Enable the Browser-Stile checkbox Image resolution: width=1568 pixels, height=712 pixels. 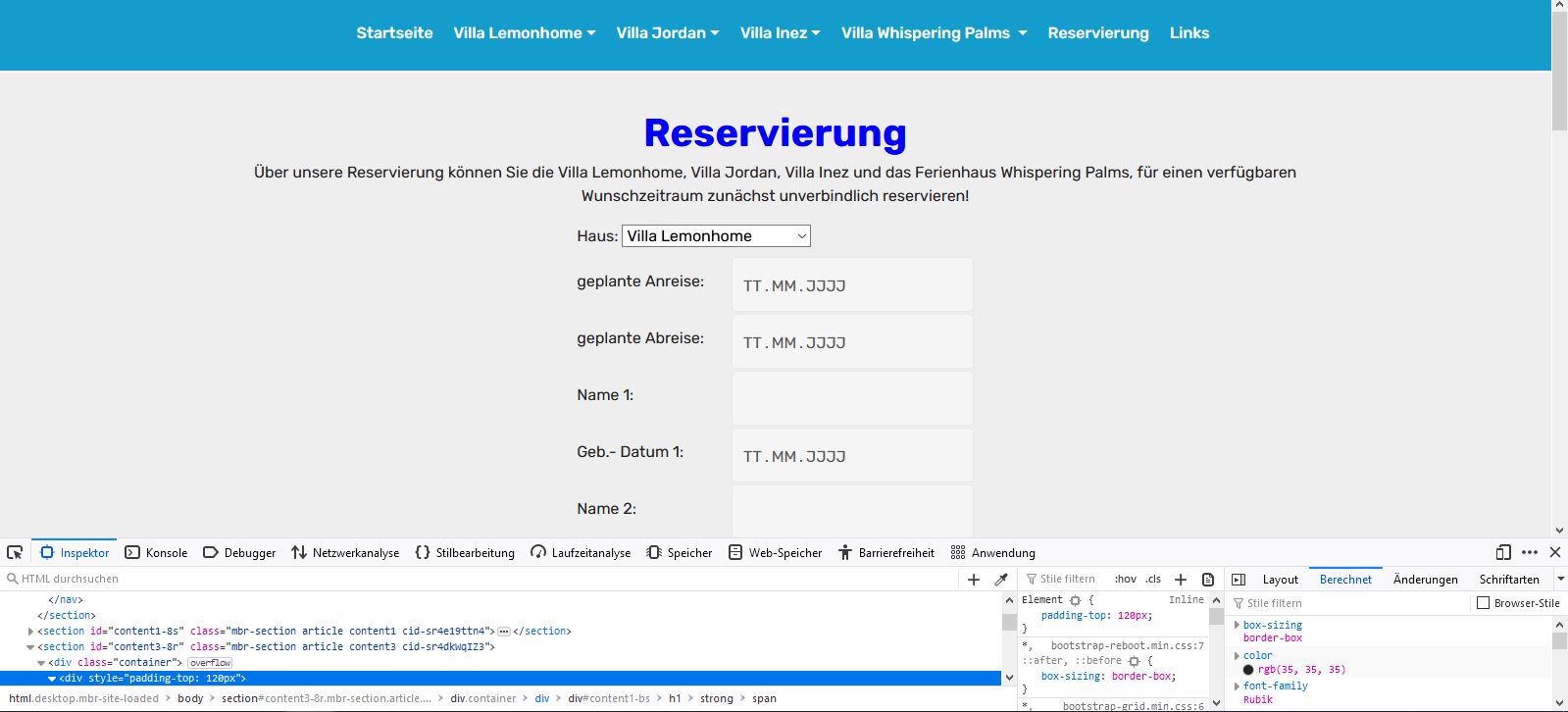(x=1484, y=603)
